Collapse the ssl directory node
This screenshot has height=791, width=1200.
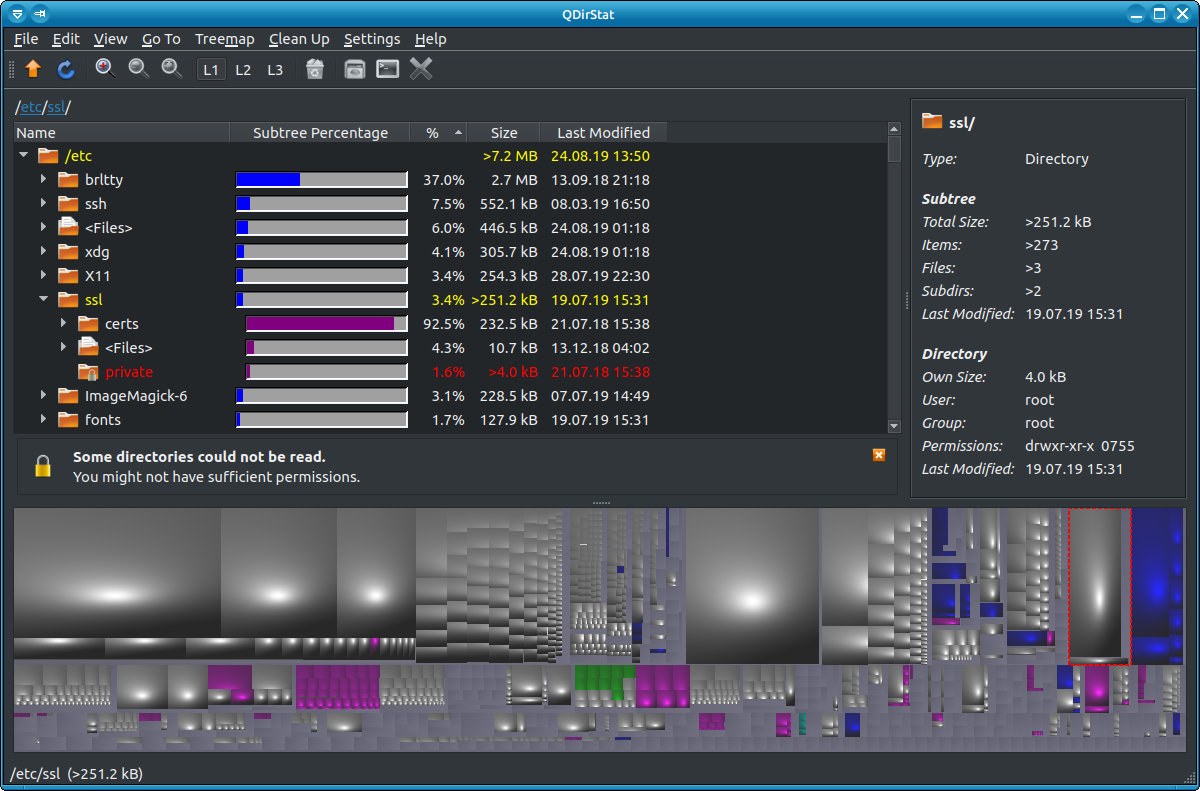coord(44,299)
